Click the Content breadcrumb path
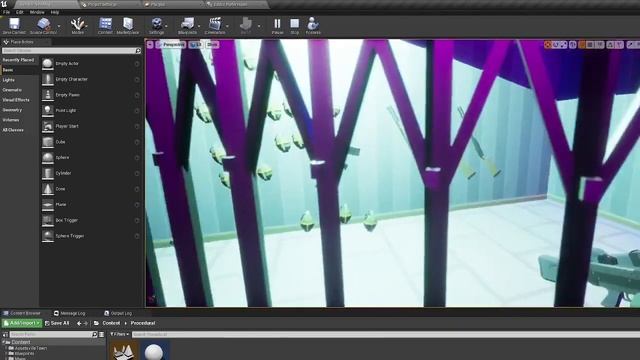This screenshot has width=640, height=360. 111,323
